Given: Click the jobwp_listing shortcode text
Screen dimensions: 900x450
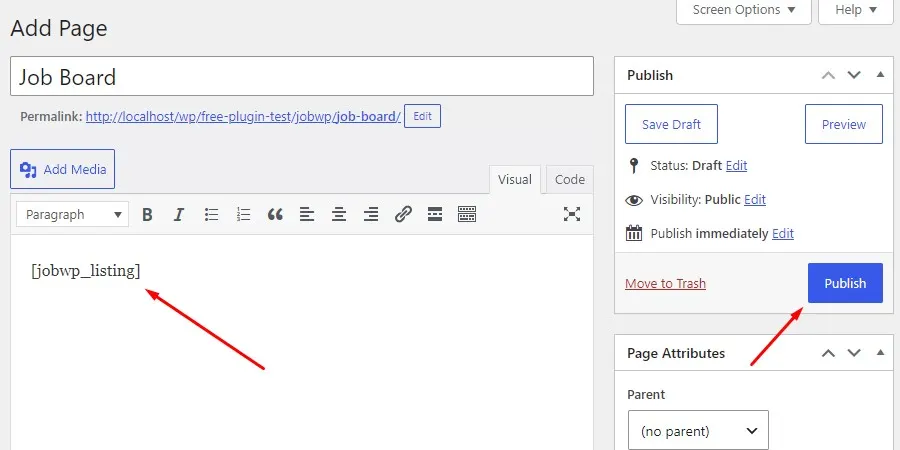Looking at the screenshot, I should [86, 270].
